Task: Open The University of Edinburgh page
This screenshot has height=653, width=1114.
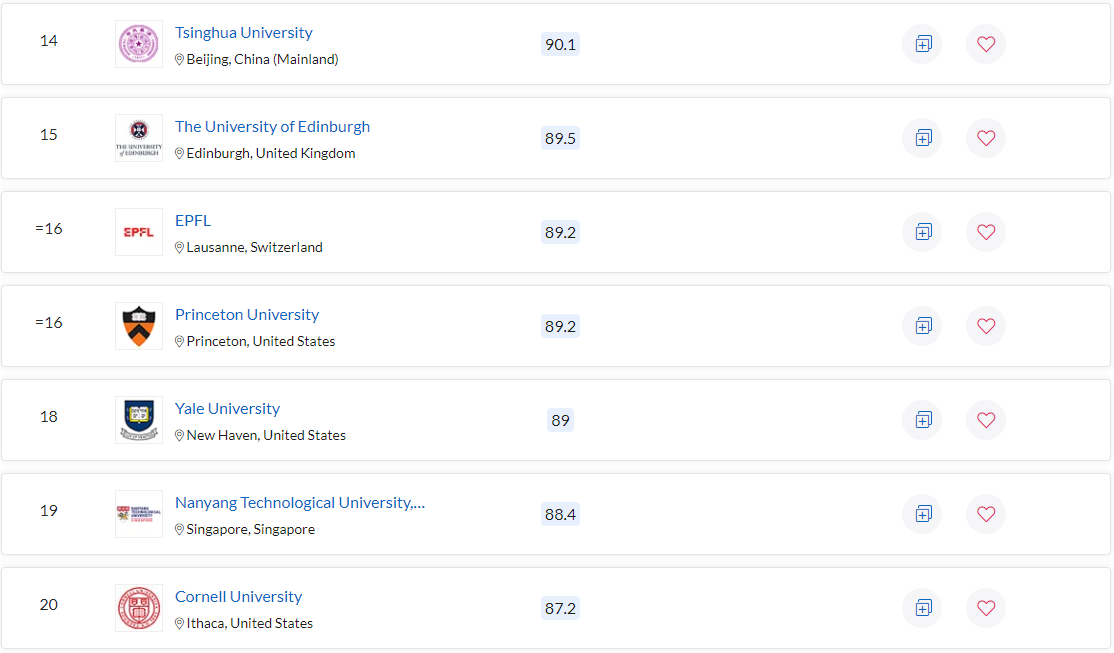Action: [x=272, y=127]
